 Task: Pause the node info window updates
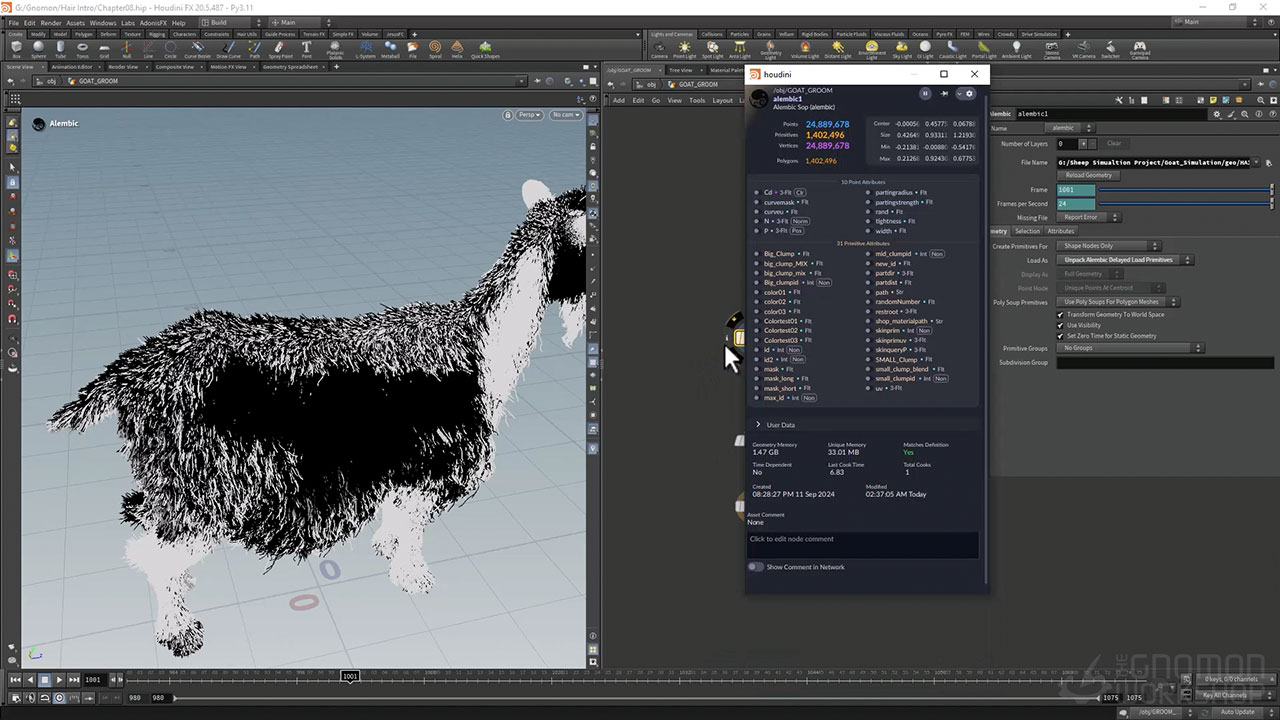click(925, 94)
